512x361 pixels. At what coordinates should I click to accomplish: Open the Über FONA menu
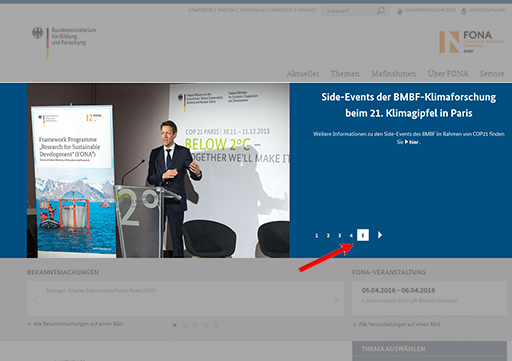click(448, 74)
